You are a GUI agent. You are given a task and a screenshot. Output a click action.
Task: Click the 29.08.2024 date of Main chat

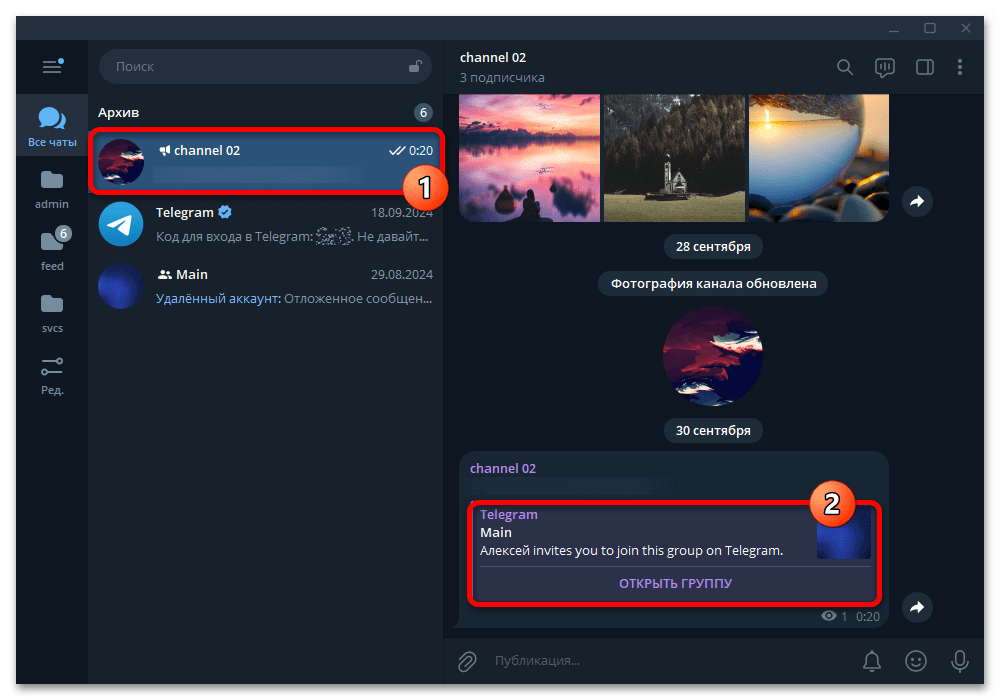(402, 275)
